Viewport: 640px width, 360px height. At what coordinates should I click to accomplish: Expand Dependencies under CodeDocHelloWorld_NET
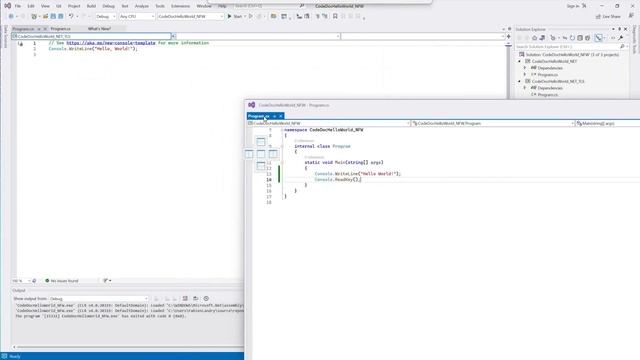coord(525,68)
